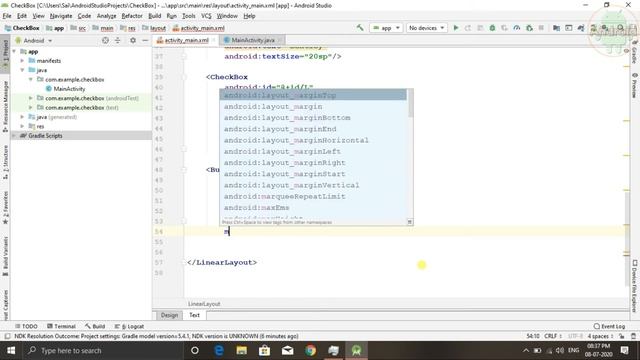640x360 pixels.
Task: Open Project panel settings gear icon
Action: (x=133, y=40)
